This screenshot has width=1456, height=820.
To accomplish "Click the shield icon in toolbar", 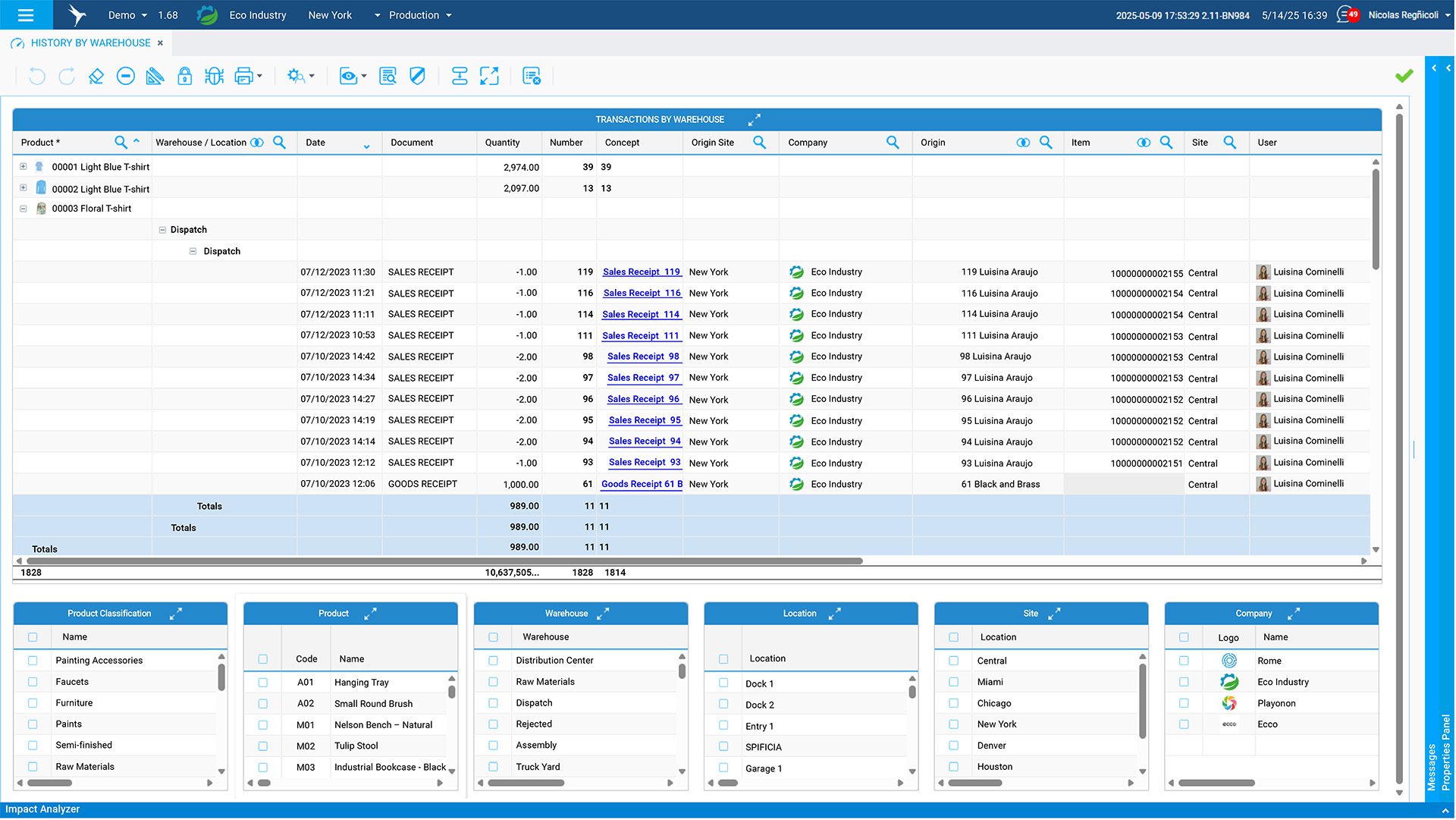I will (417, 77).
